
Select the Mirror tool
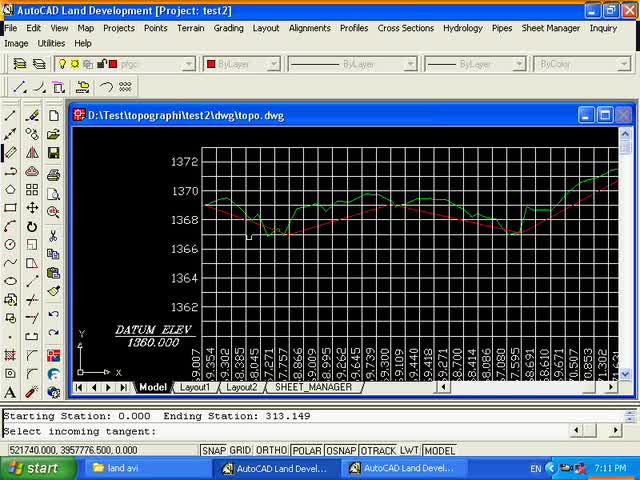click(x=32, y=153)
